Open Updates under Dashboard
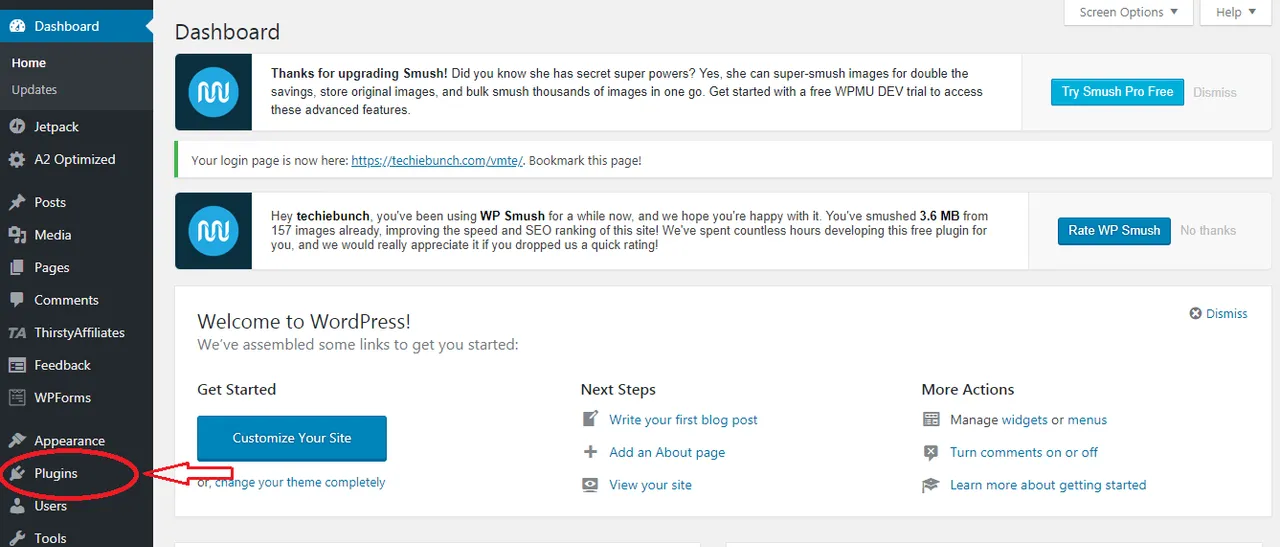This screenshot has width=1280, height=547. pyautogui.click(x=34, y=90)
